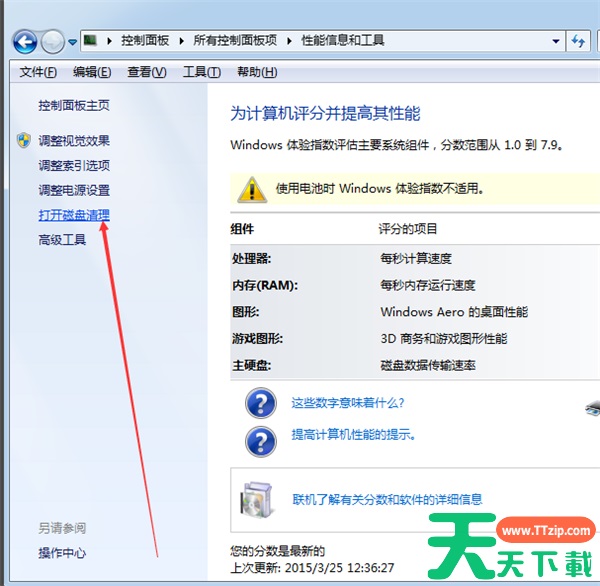Select 控制面板 in the address breadcrumb
This screenshot has width=600, height=586.
pos(145,40)
